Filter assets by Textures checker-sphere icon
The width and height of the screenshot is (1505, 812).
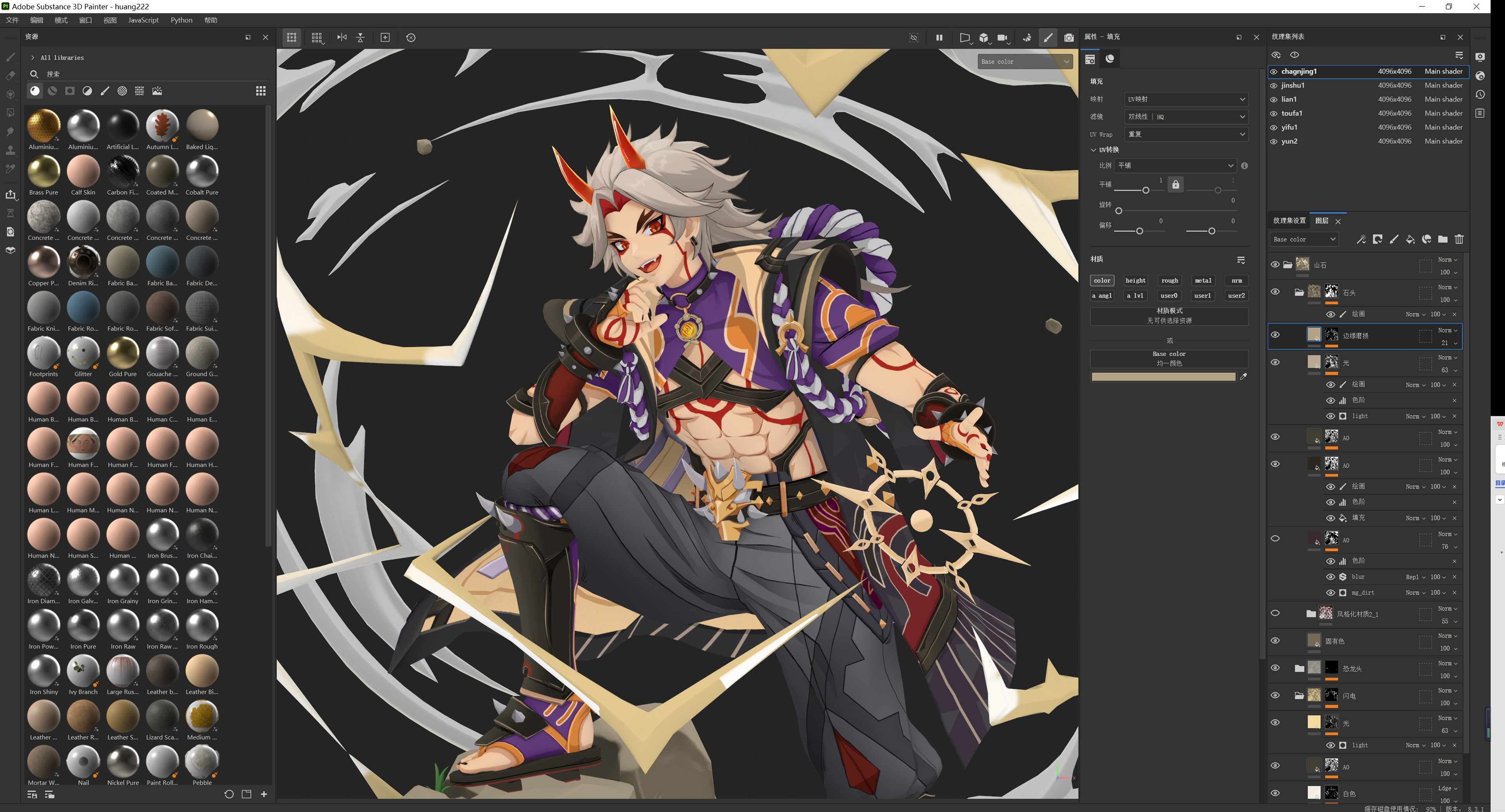pyautogui.click(x=122, y=91)
